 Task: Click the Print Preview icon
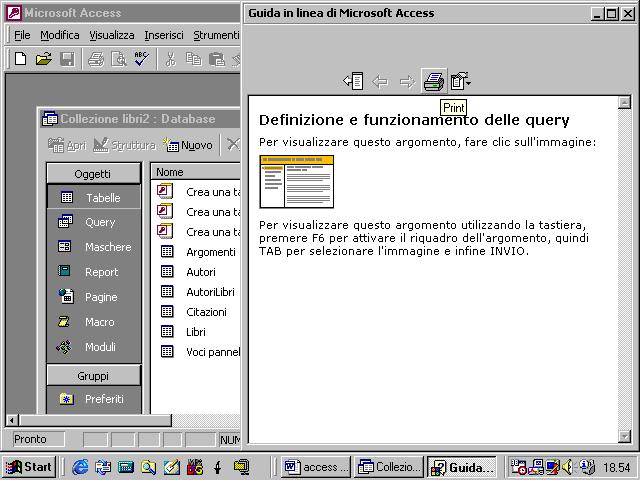119,59
